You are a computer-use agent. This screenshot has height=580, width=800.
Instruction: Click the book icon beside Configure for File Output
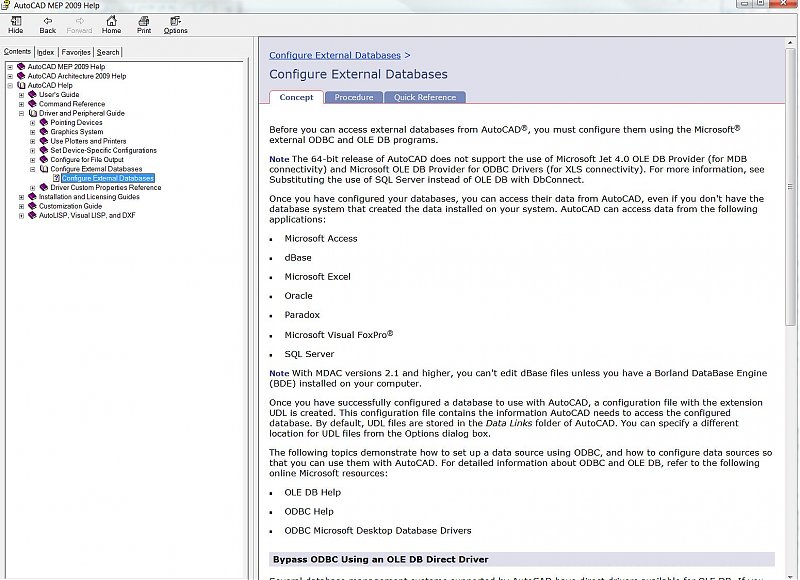44,159
